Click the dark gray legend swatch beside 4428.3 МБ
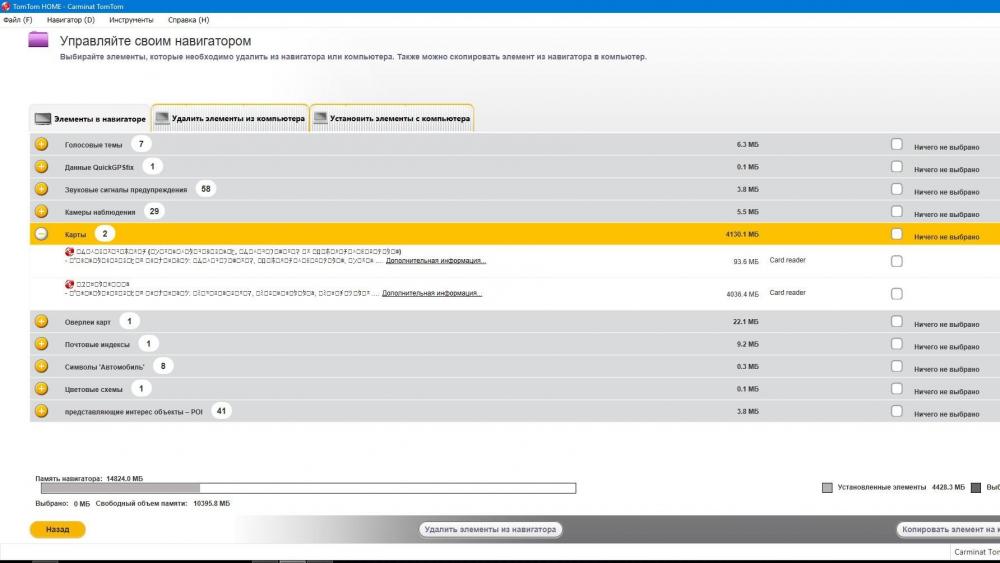This screenshot has width=1000, height=563. 976,488
